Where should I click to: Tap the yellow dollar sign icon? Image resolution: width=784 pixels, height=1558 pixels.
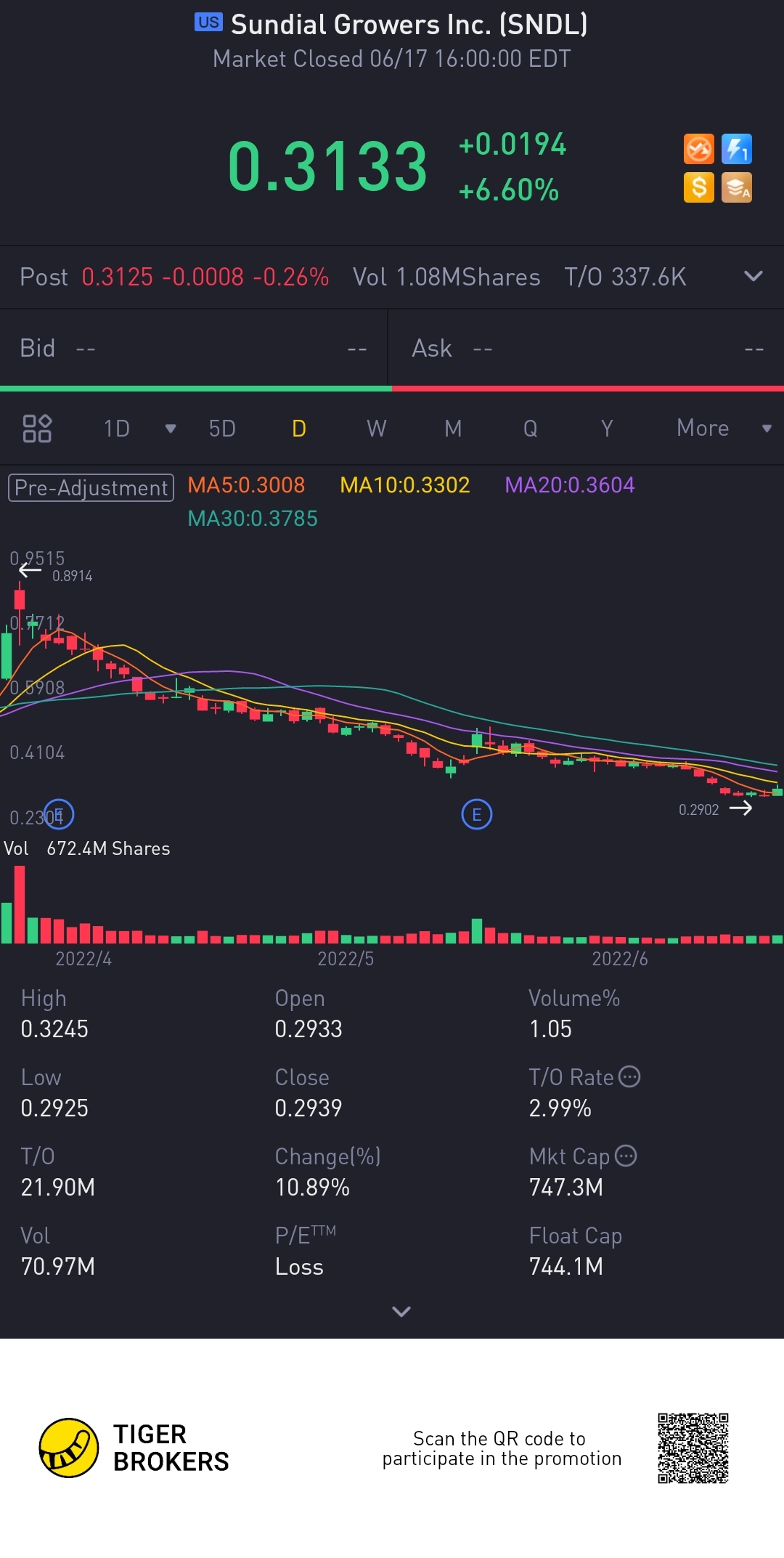pos(699,187)
